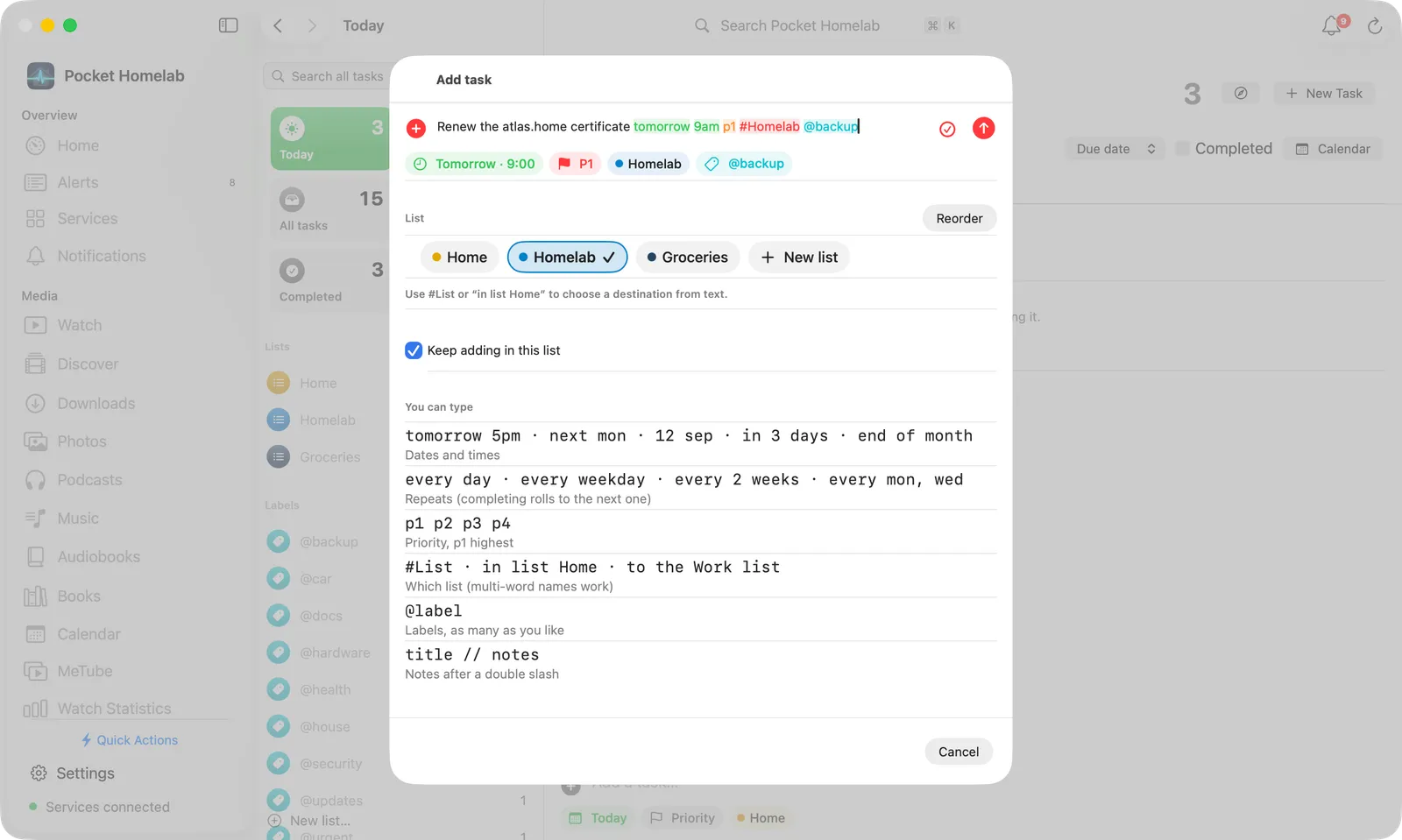Open Books in the sidebar
Viewport: 1402px width, 840px height.
click(x=79, y=596)
